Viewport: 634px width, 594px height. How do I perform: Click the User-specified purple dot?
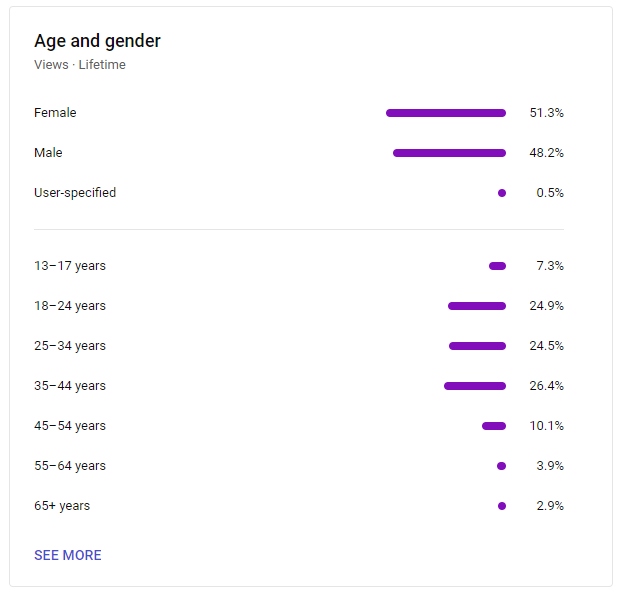coord(502,193)
